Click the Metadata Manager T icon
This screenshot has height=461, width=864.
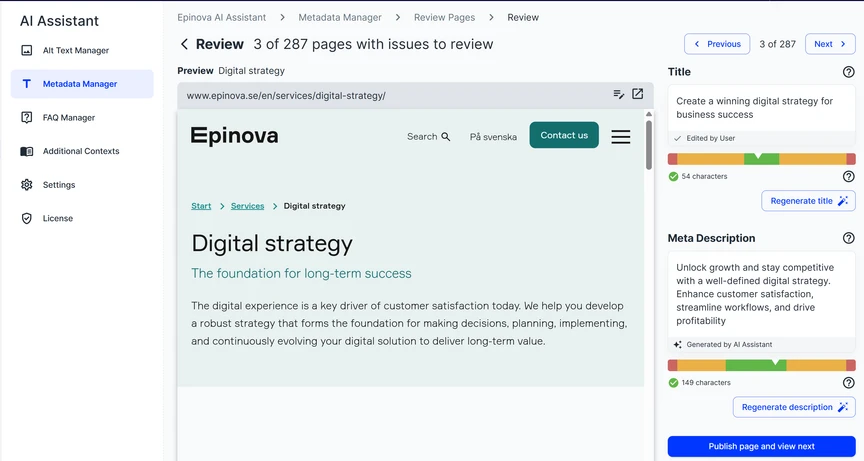tap(26, 84)
